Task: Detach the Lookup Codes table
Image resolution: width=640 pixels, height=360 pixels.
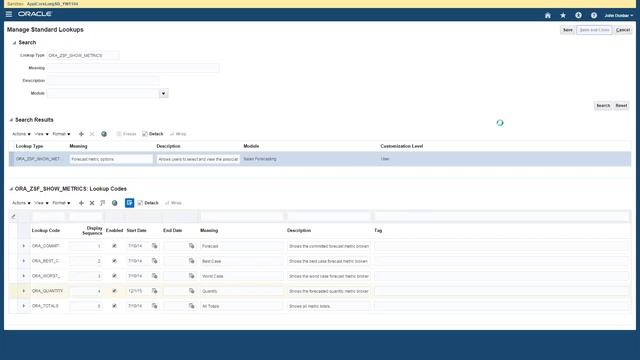Action: pos(148,203)
